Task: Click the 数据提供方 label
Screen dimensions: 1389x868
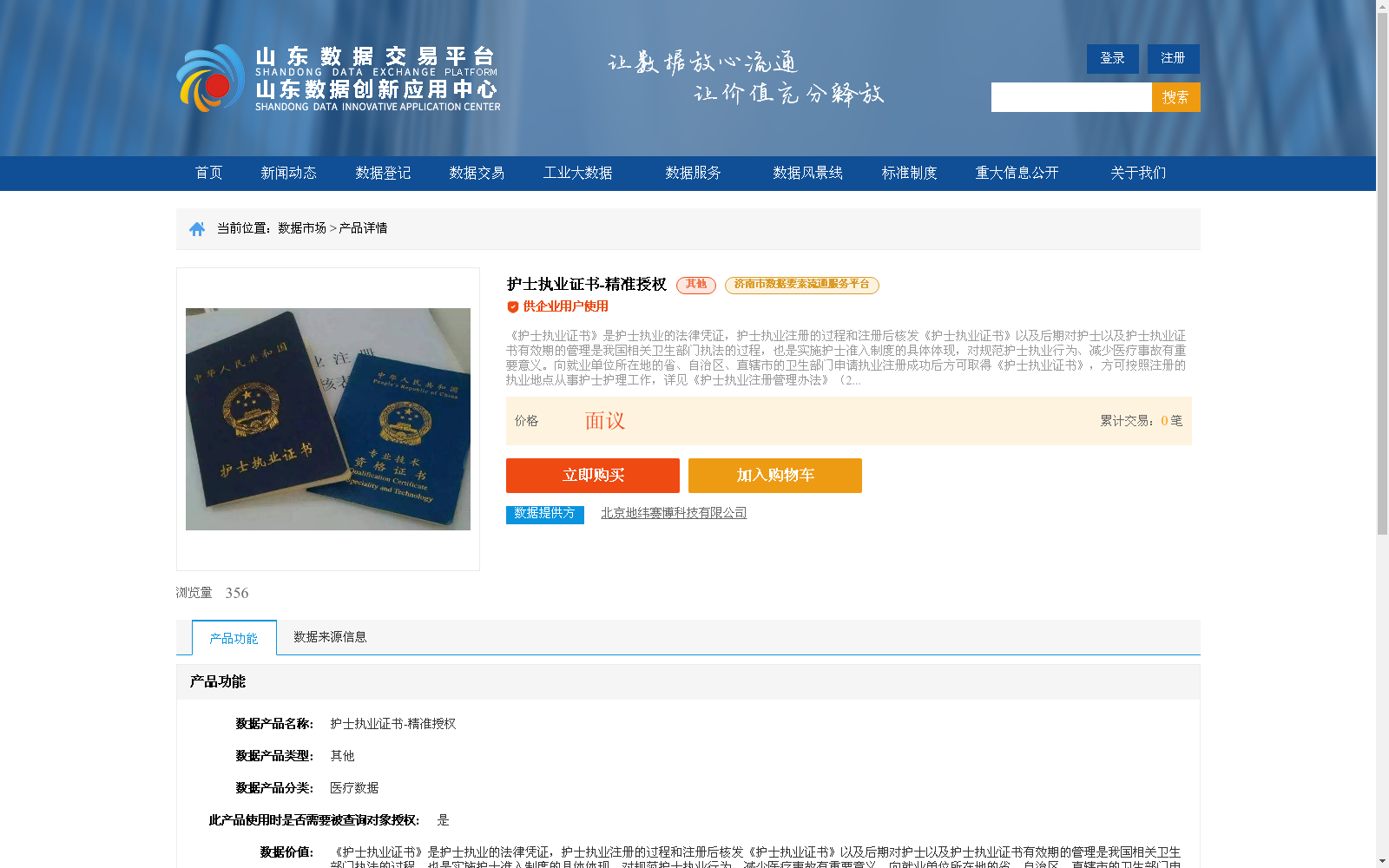Action: (x=545, y=515)
